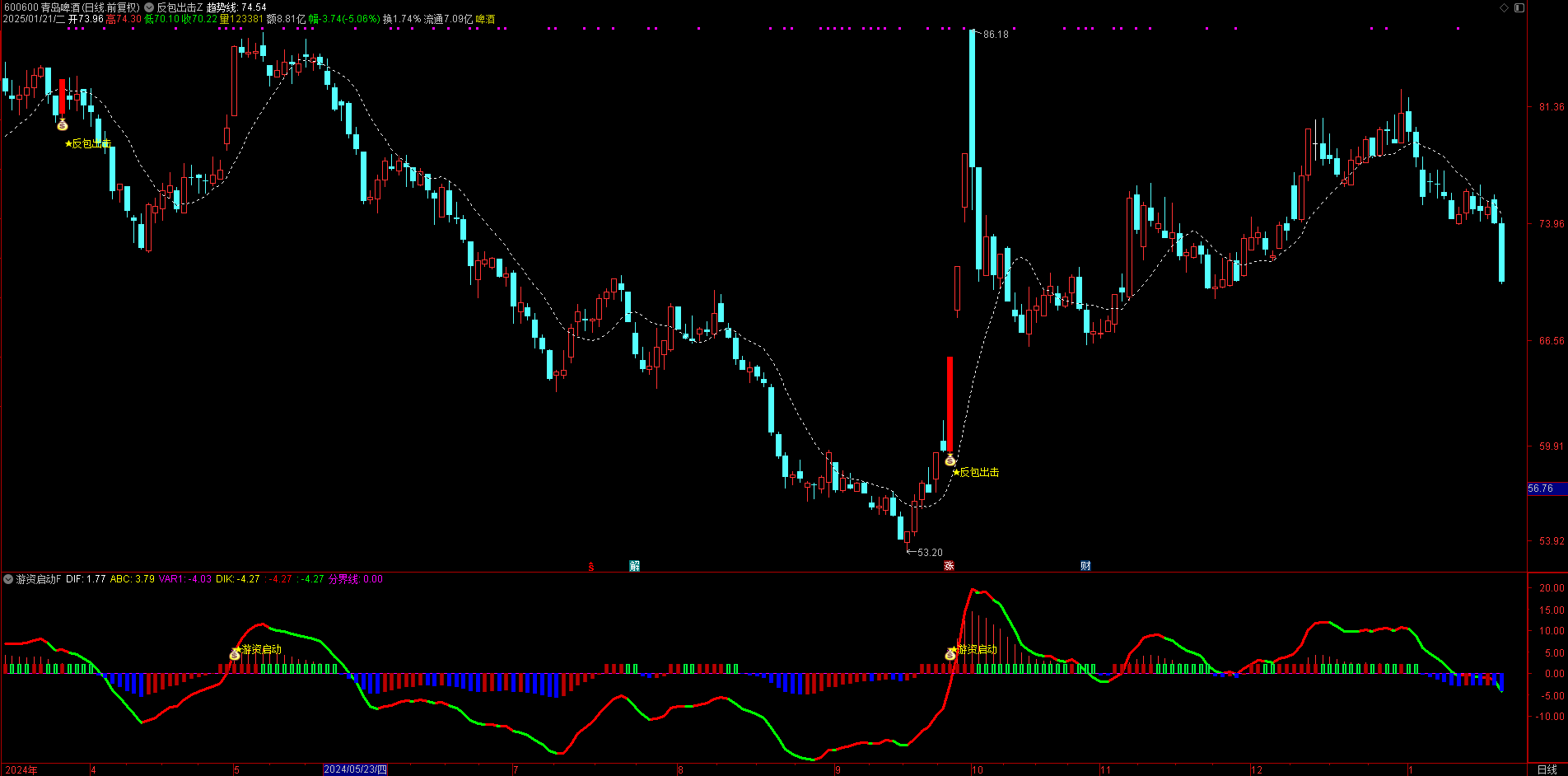Click the tall red signal bar in late September
The width and height of the screenshot is (1568, 776).
pyautogui.click(x=950, y=404)
